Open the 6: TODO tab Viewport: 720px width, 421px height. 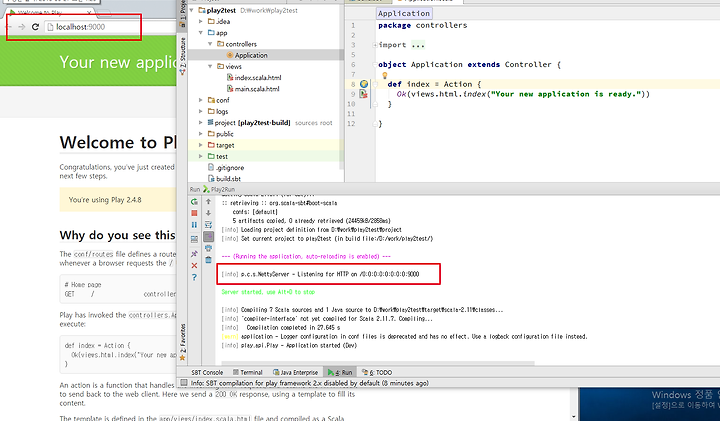point(377,372)
